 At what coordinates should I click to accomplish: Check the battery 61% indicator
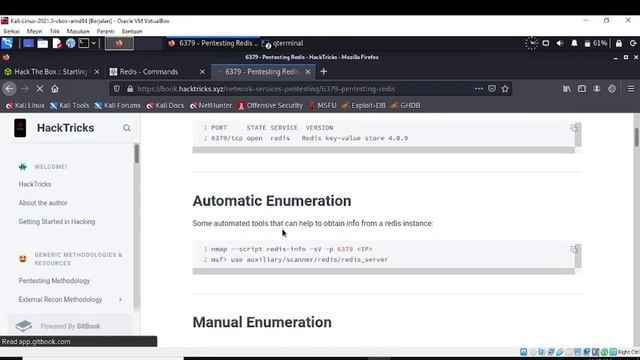pos(596,43)
